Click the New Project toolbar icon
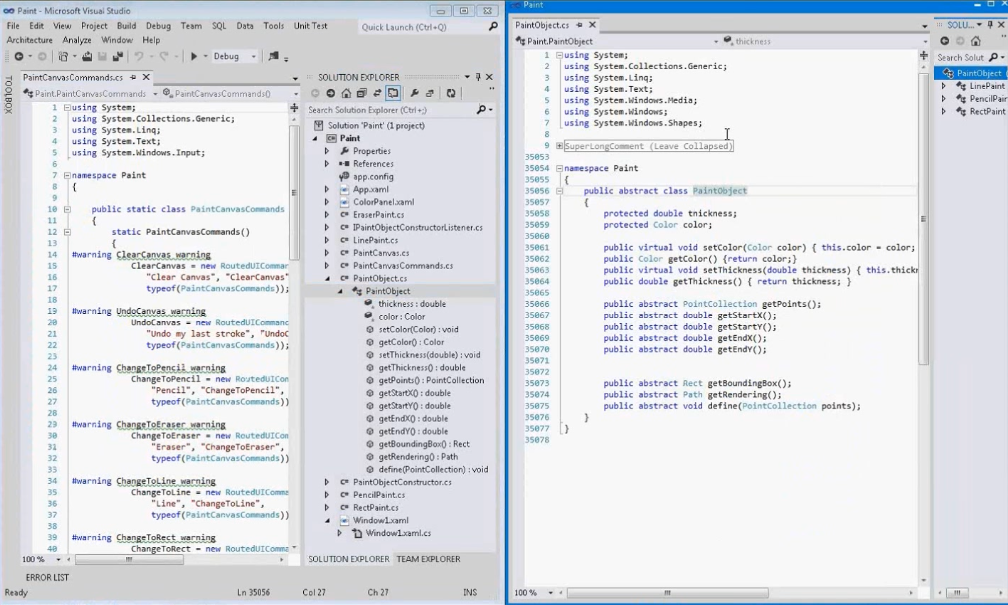 [x=63, y=57]
